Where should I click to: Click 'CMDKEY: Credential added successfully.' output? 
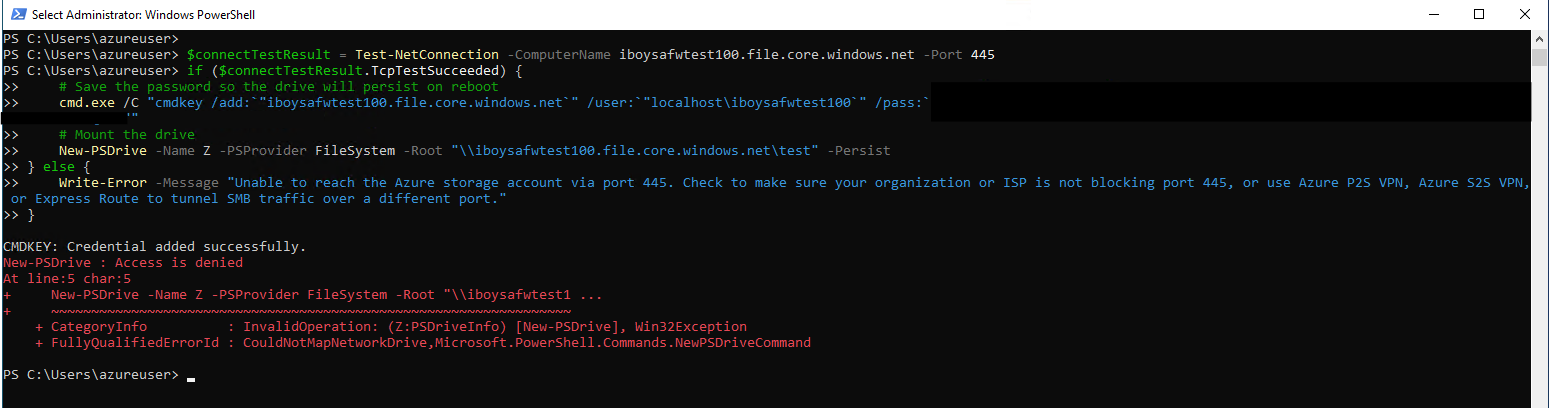tap(155, 246)
